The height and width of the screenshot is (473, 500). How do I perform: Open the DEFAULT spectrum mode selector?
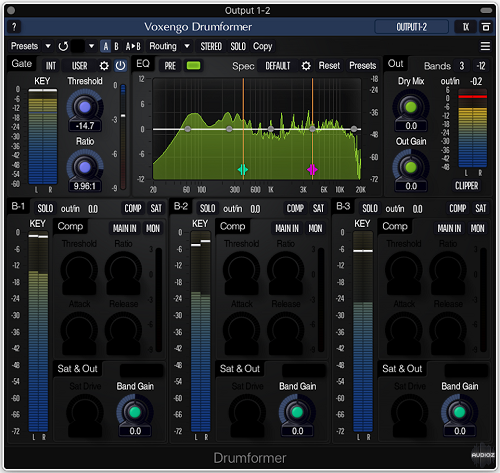coord(278,66)
